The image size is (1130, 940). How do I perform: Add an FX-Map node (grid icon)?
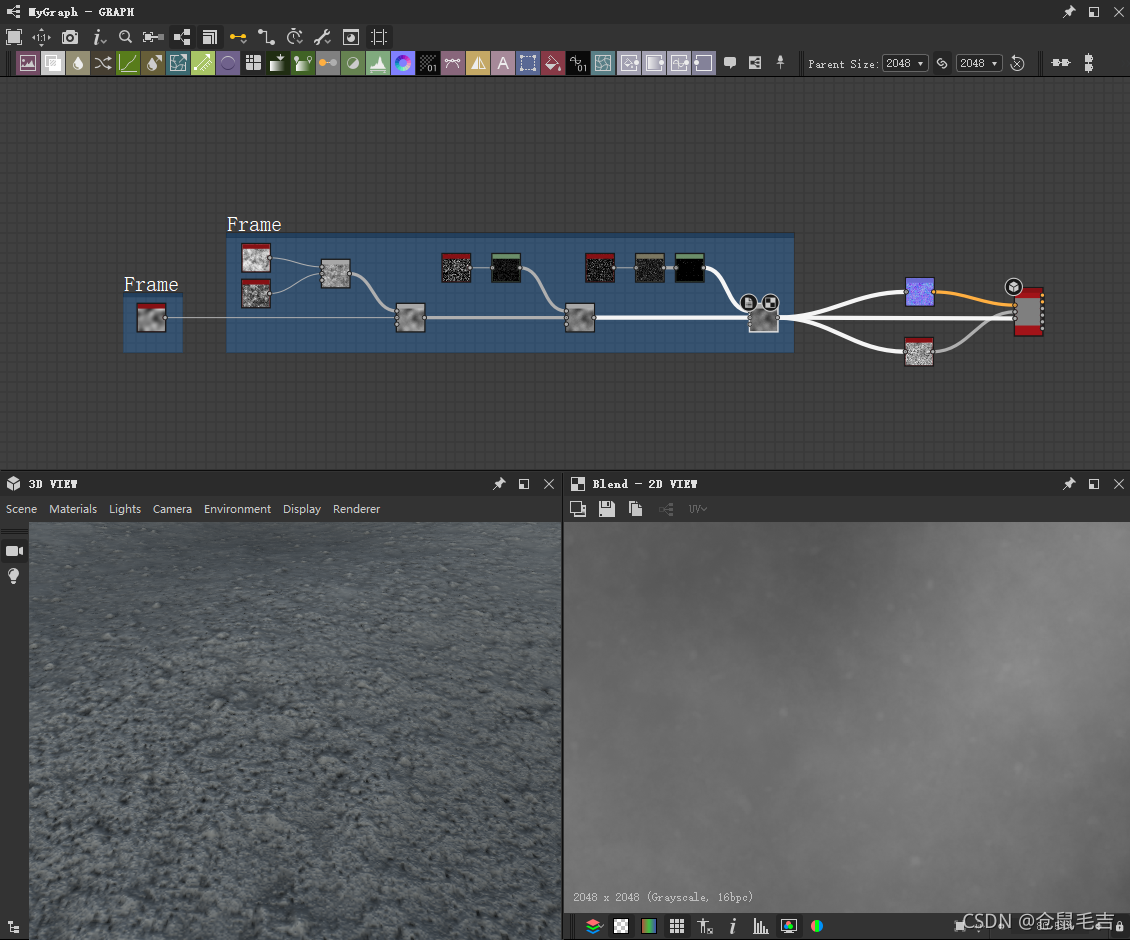[253, 63]
